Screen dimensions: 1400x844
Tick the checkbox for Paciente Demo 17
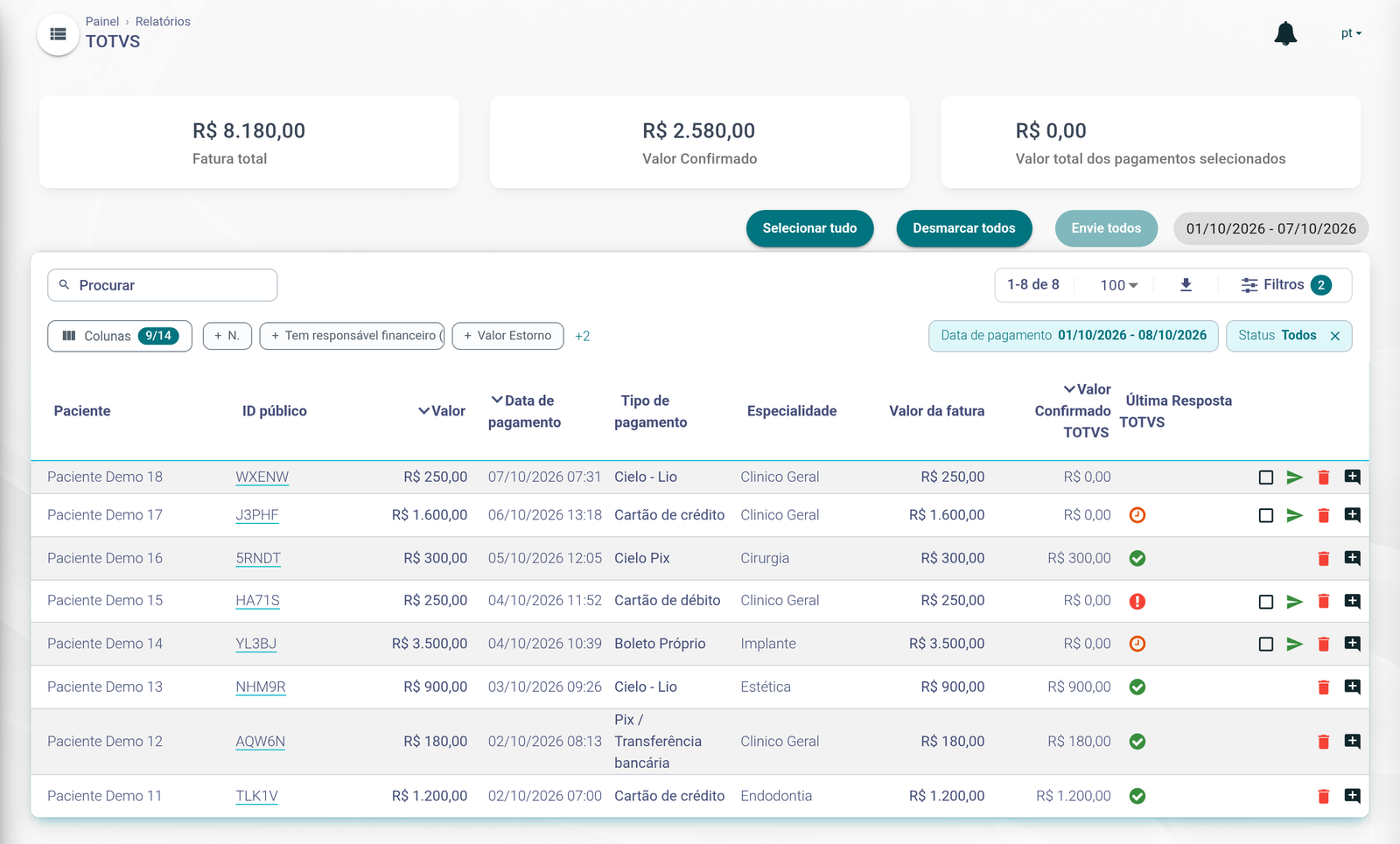point(1266,516)
